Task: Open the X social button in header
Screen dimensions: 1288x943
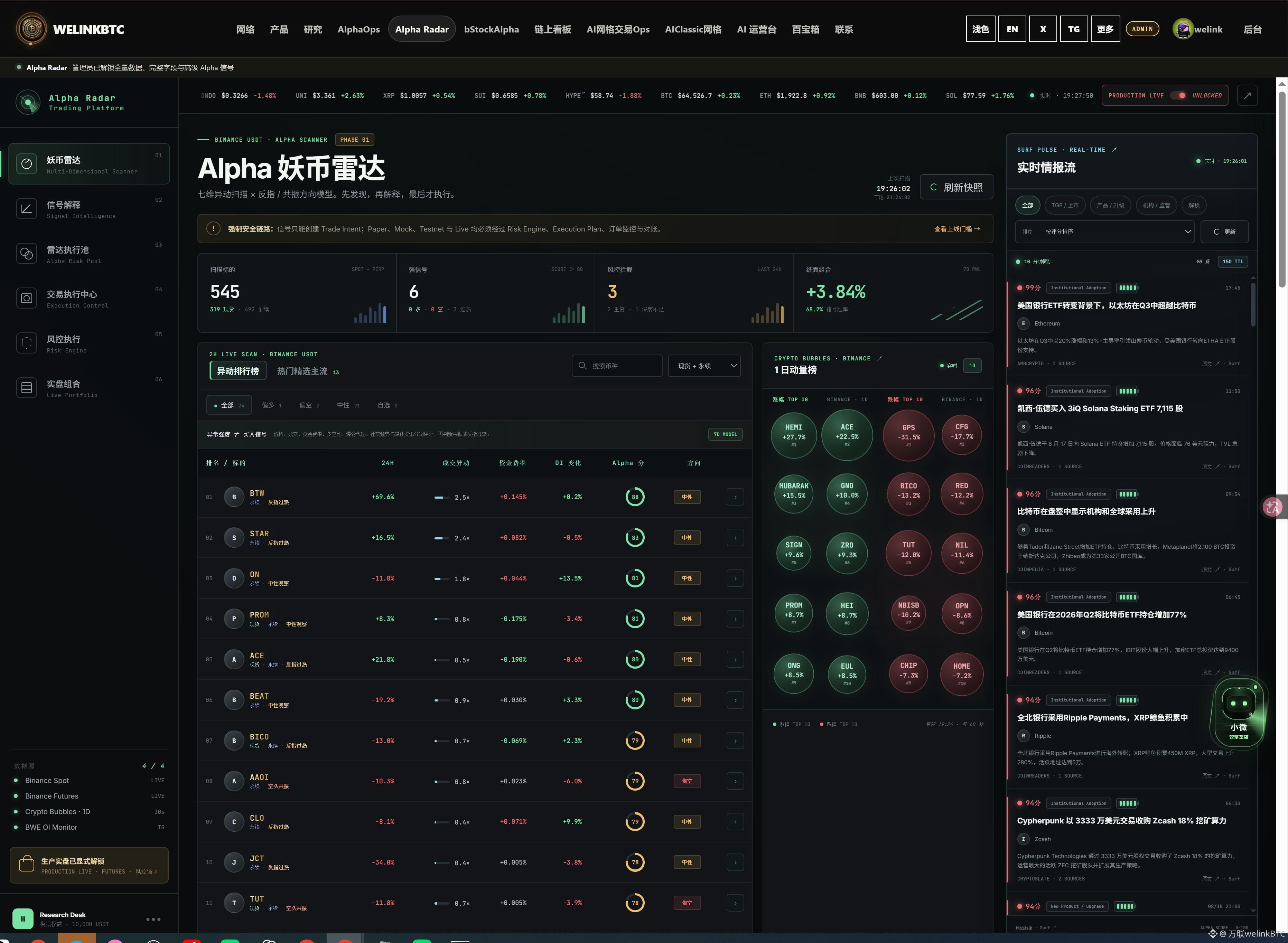Action: (x=1043, y=29)
